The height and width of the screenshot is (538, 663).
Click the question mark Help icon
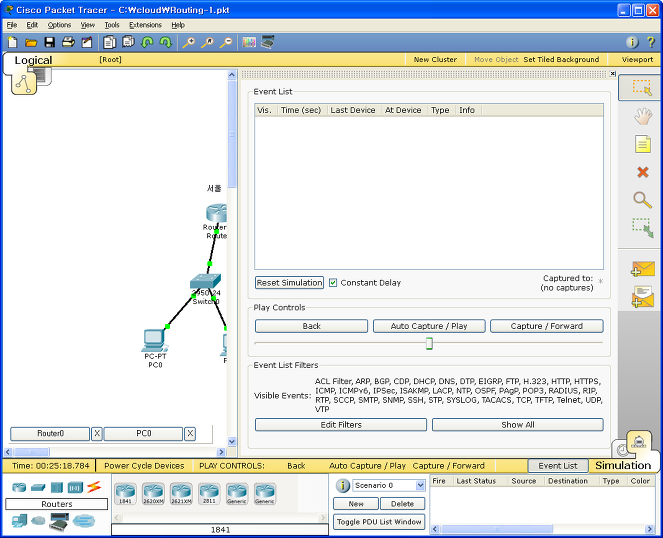(x=651, y=42)
